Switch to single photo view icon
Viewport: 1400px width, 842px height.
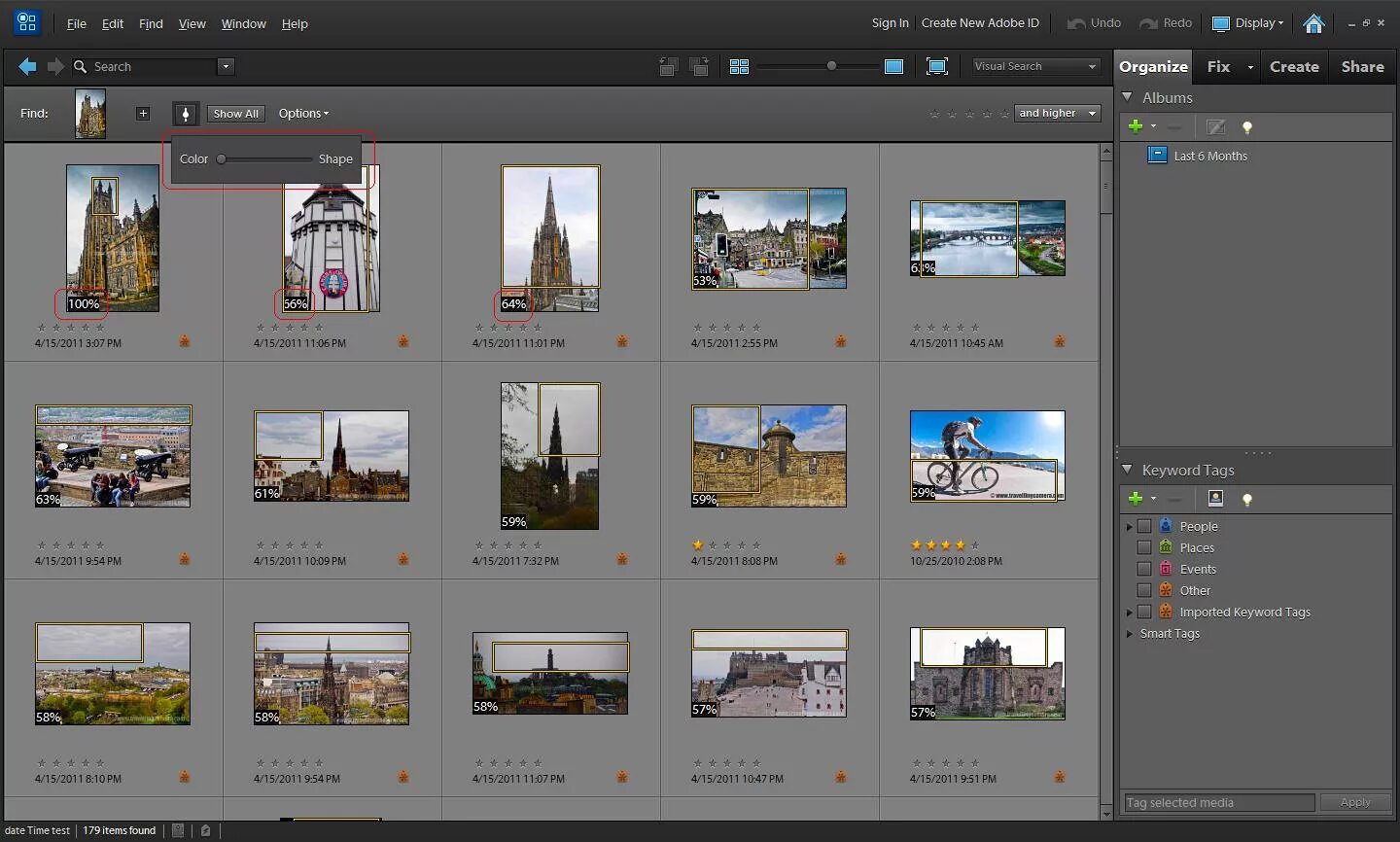click(x=893, y=66)
